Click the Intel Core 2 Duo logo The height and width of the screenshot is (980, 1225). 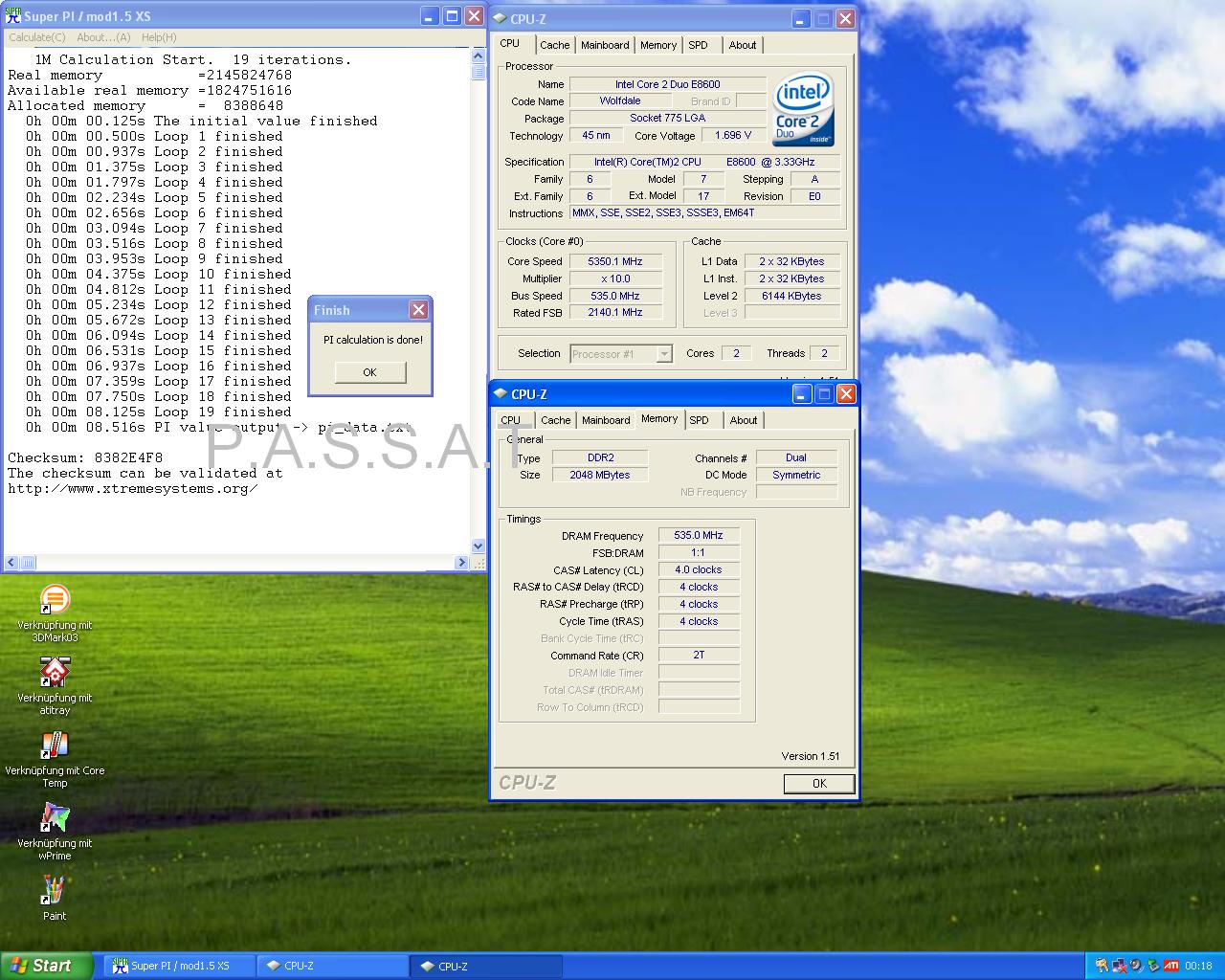(803, 110)
